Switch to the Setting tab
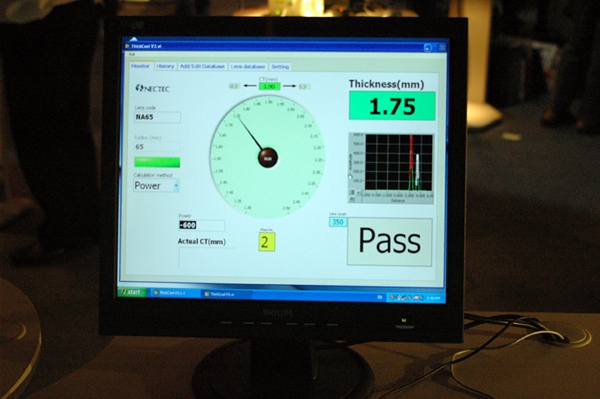This screenshot has height=399, width=600. coord(280,67)
